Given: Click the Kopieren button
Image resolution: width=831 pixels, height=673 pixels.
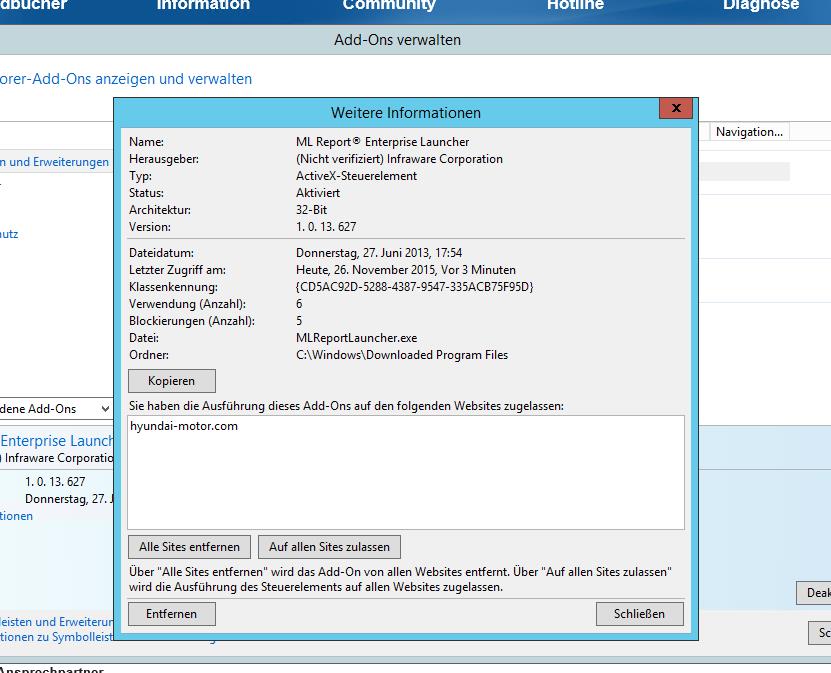Looking at the screenshot, I should 172,381.
